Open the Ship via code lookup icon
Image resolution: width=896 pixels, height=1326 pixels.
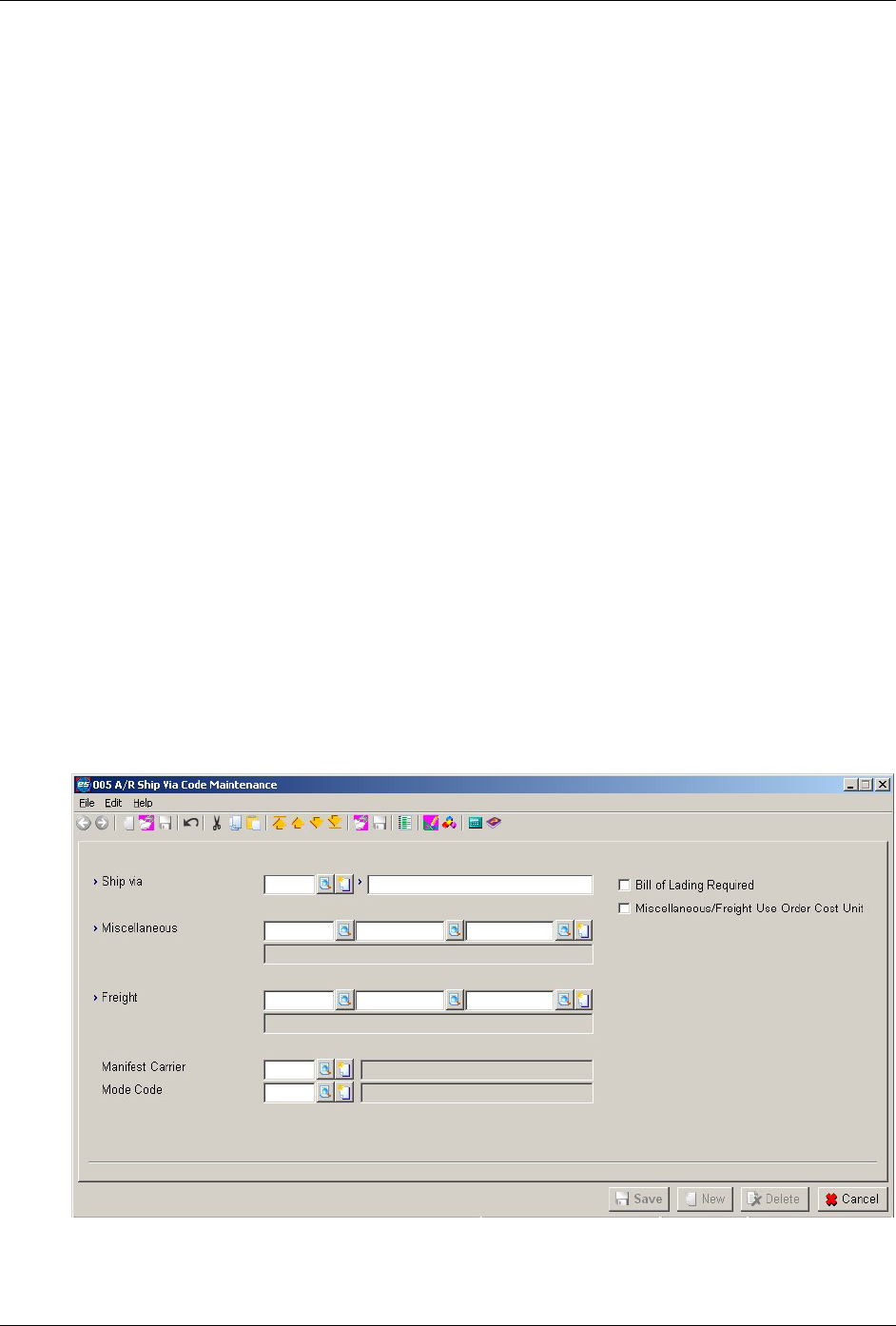point(325,884)
